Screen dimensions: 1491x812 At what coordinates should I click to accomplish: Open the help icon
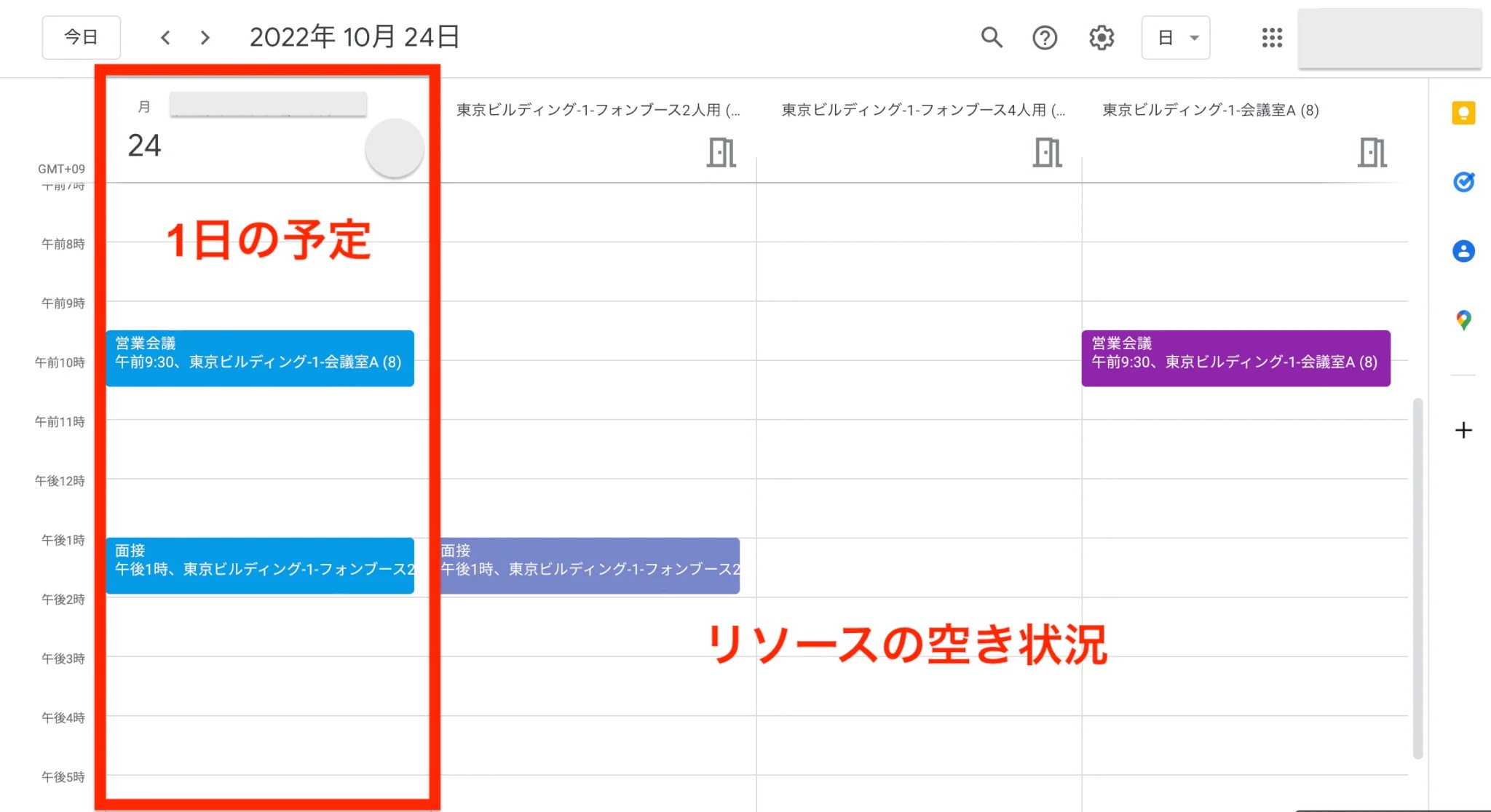click(x=1045, y=37)
